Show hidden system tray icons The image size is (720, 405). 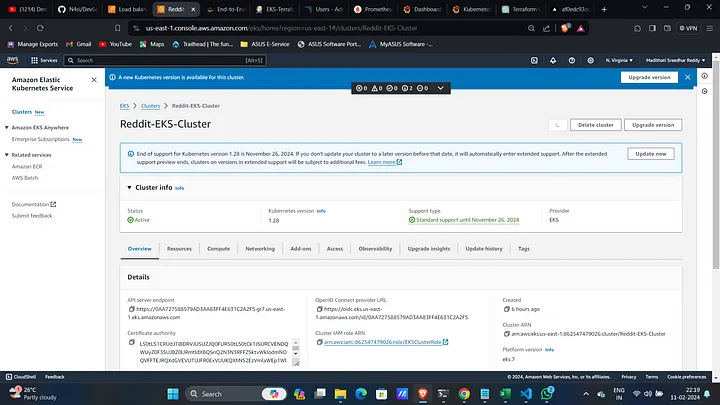click(x=586, y=394)
